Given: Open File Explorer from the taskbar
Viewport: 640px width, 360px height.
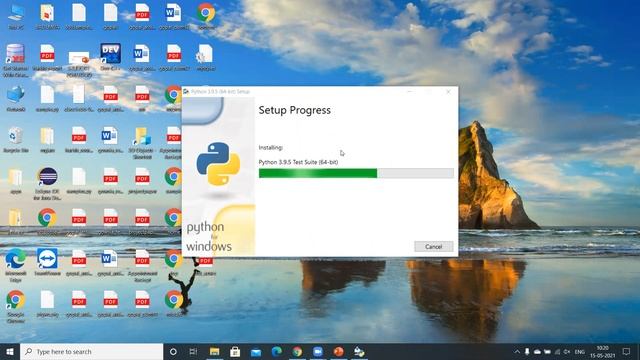Looking at the screenshot, I should 214,351.
